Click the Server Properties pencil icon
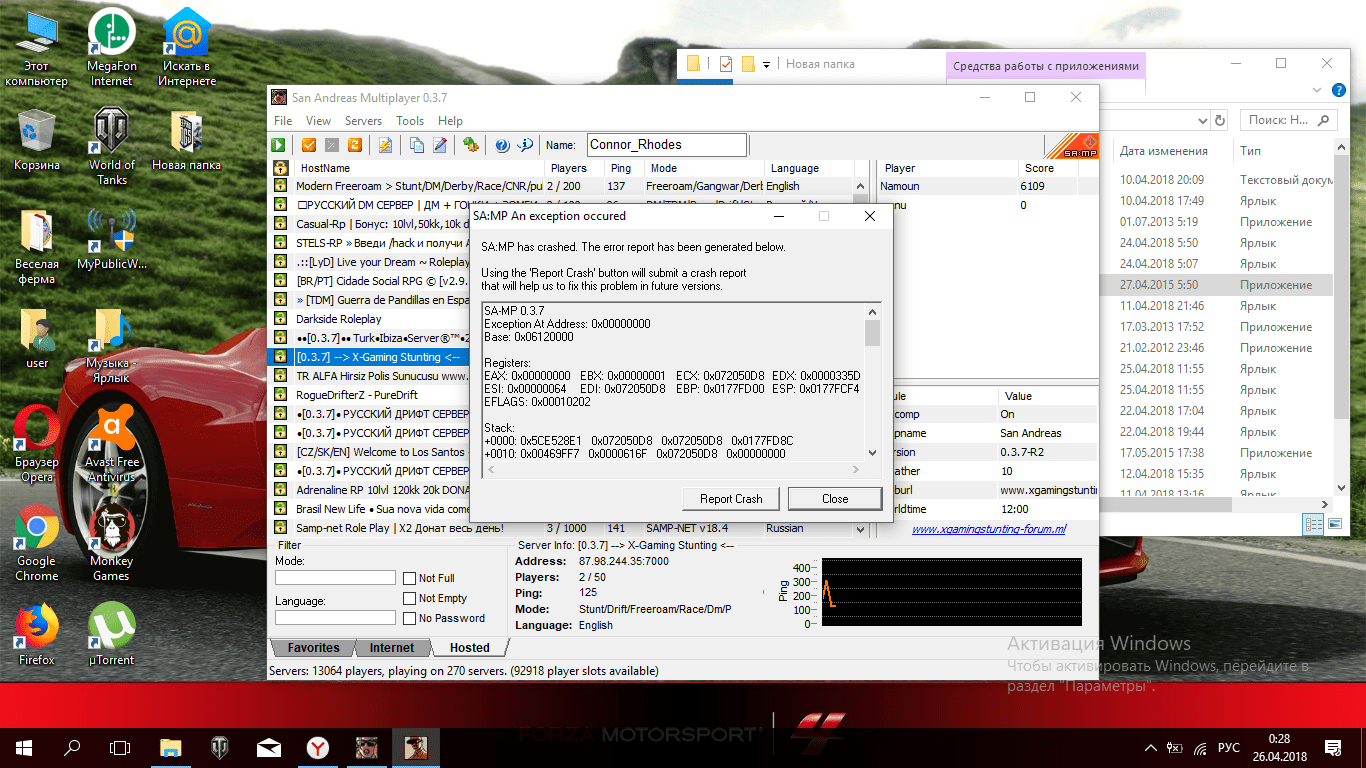Viewport: 1366px width, 768px height. (x=440, y=145)
